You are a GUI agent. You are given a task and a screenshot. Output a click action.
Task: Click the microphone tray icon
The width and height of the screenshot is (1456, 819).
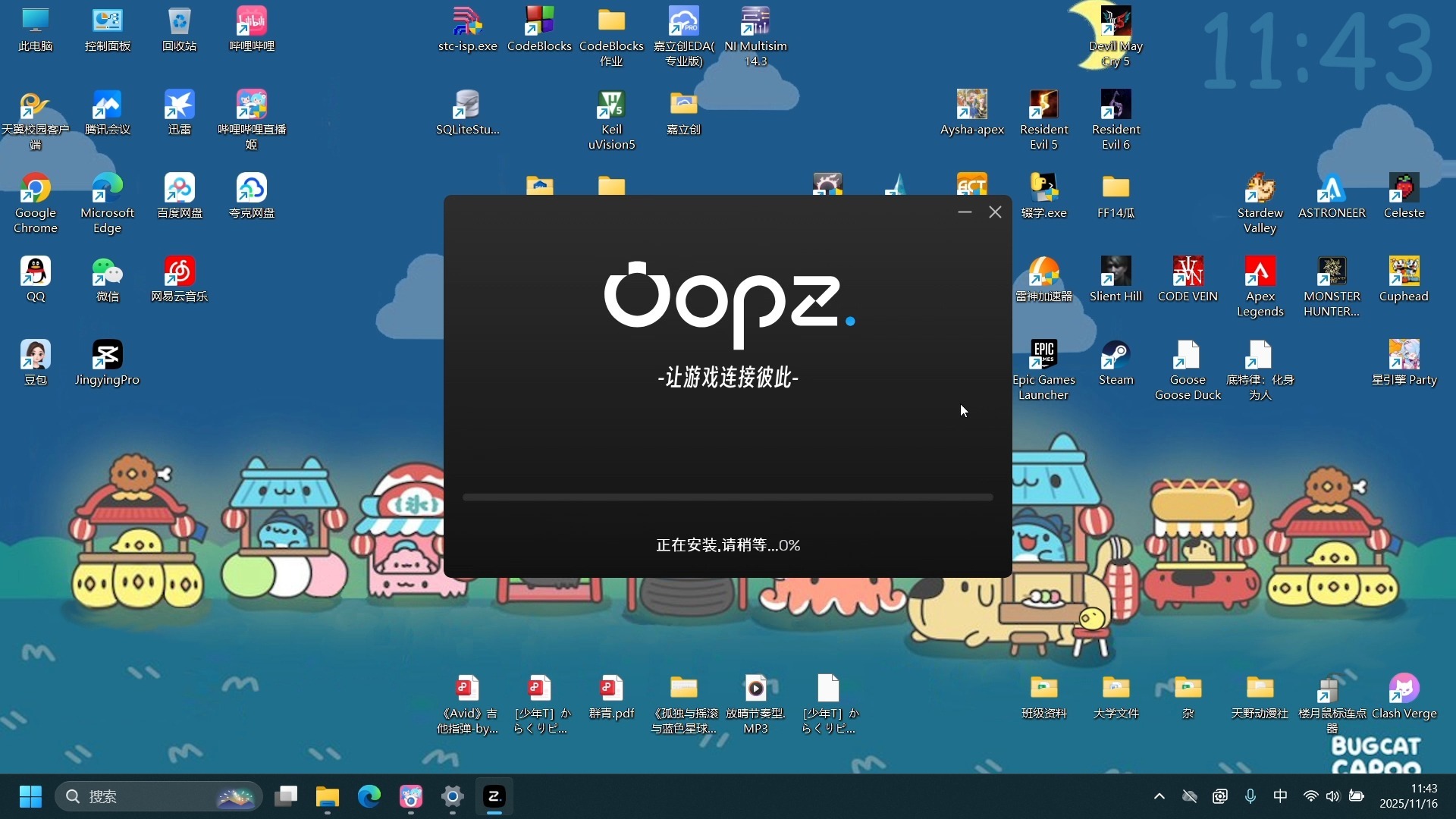(1250, 796)
